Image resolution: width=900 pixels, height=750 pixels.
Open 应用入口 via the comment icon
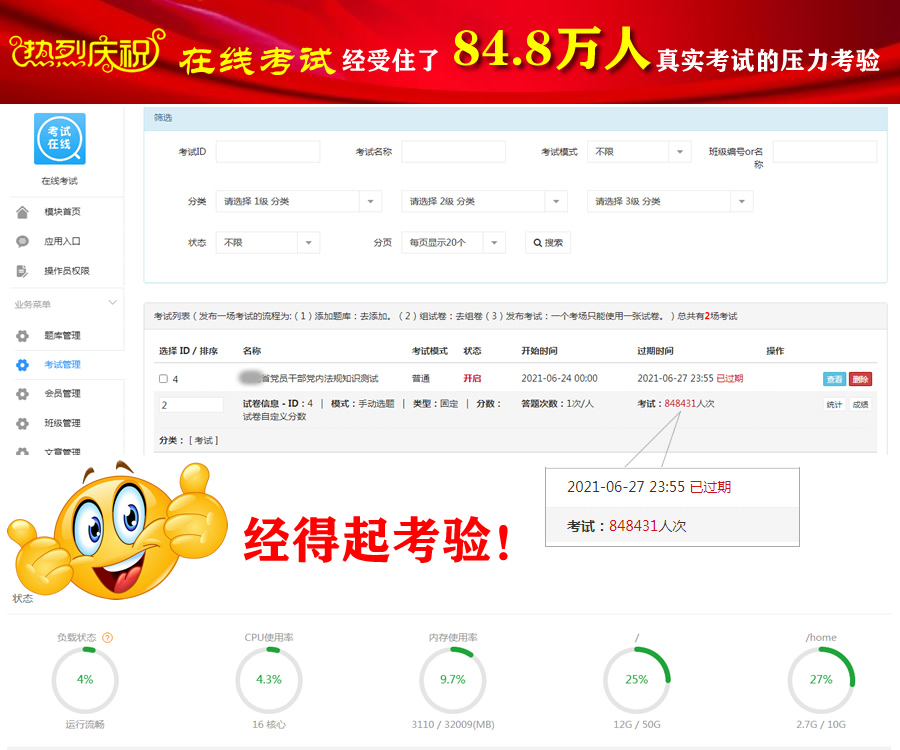point(22,240)
